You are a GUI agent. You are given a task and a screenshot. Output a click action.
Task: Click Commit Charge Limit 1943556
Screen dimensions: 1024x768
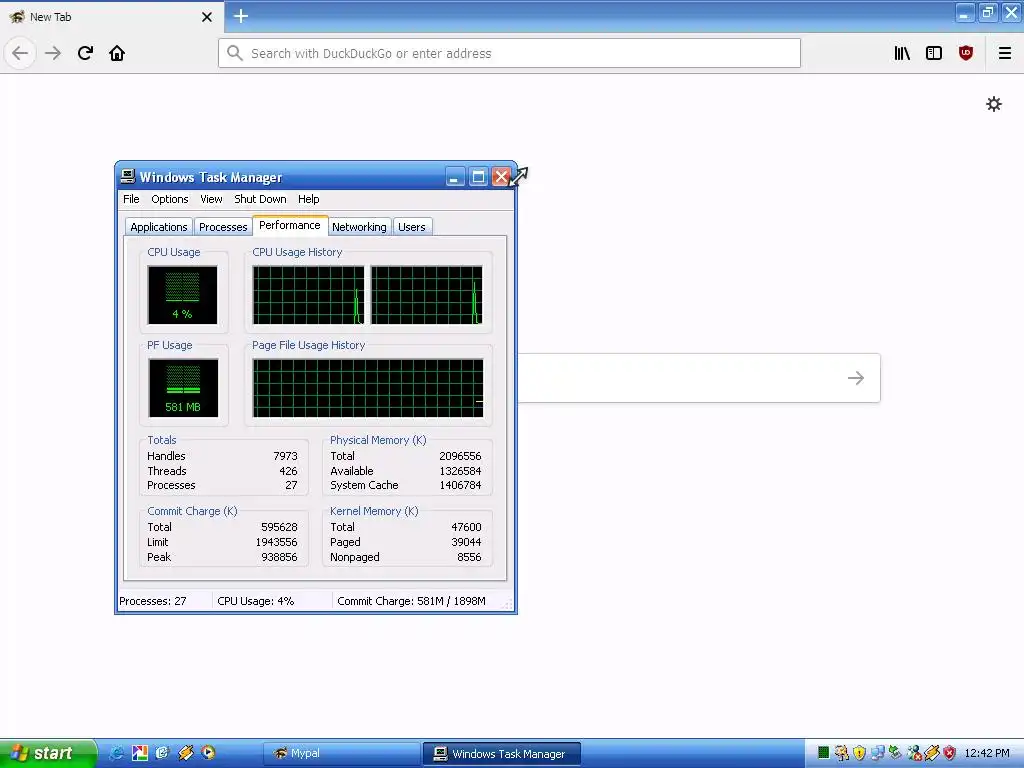click(x=276, y=542)
